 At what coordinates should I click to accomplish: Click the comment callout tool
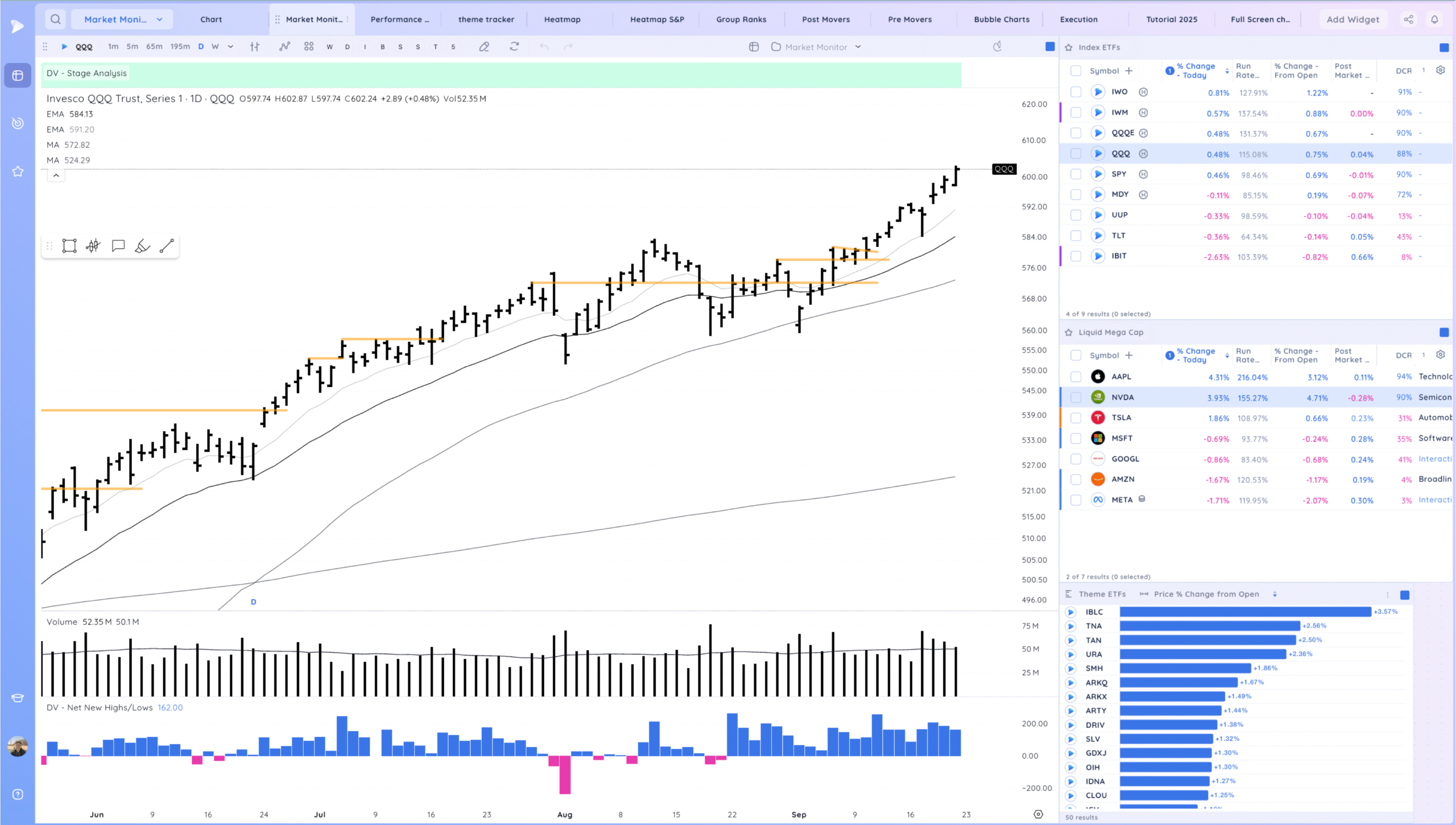click(118, 246)
